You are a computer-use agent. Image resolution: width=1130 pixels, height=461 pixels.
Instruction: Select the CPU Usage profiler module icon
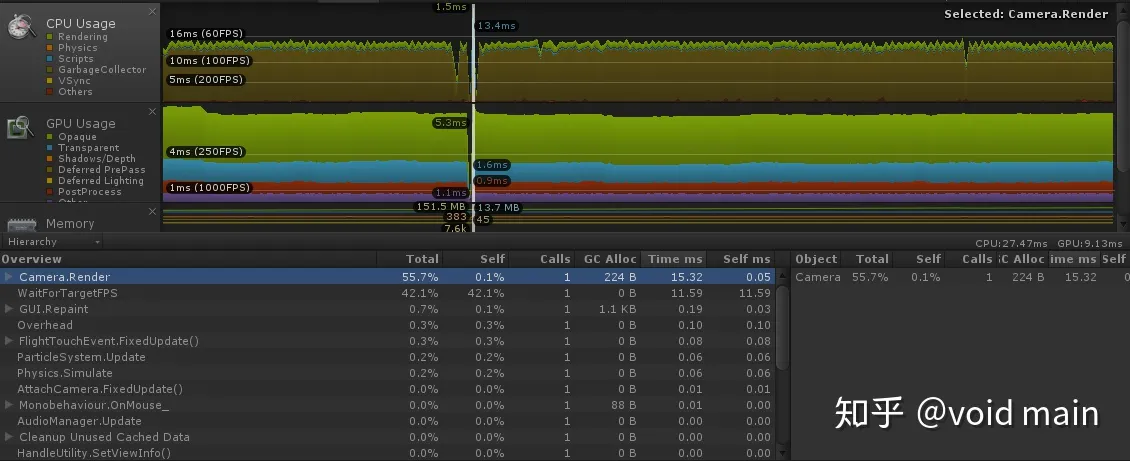[22, 26]
